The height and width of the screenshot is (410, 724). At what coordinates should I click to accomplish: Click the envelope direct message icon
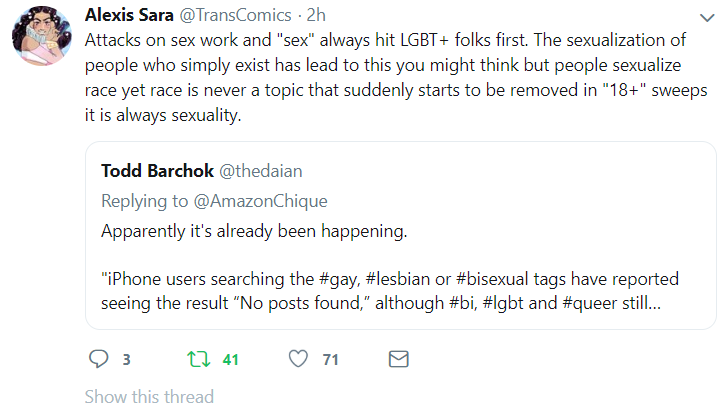tap(398, 359)
